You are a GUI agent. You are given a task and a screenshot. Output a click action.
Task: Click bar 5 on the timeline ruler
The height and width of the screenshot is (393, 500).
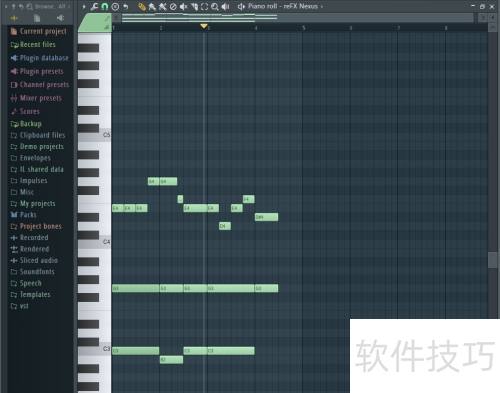pos(304,28)
